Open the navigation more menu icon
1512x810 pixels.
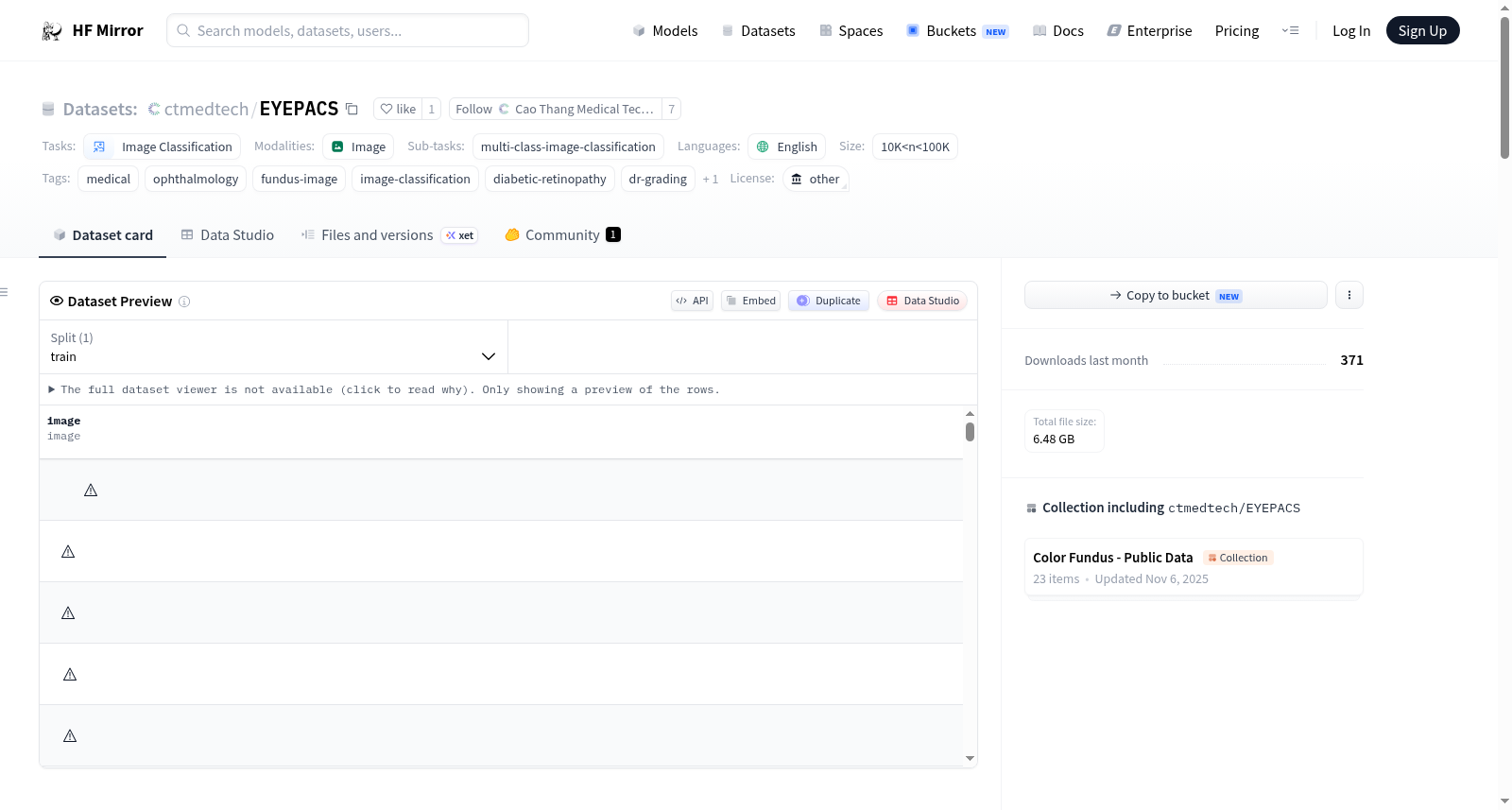[1290, 31]
